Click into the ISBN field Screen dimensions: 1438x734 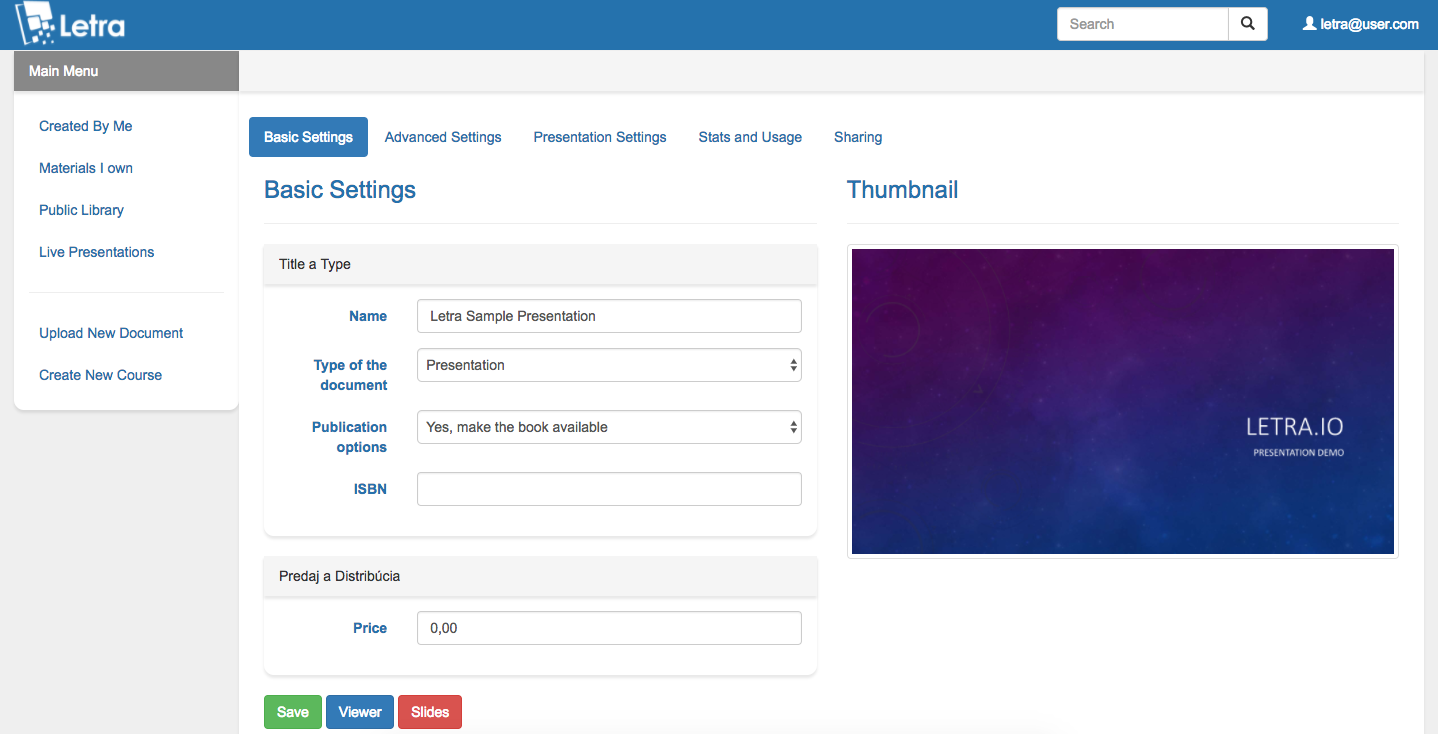click(x=609, y=489)
